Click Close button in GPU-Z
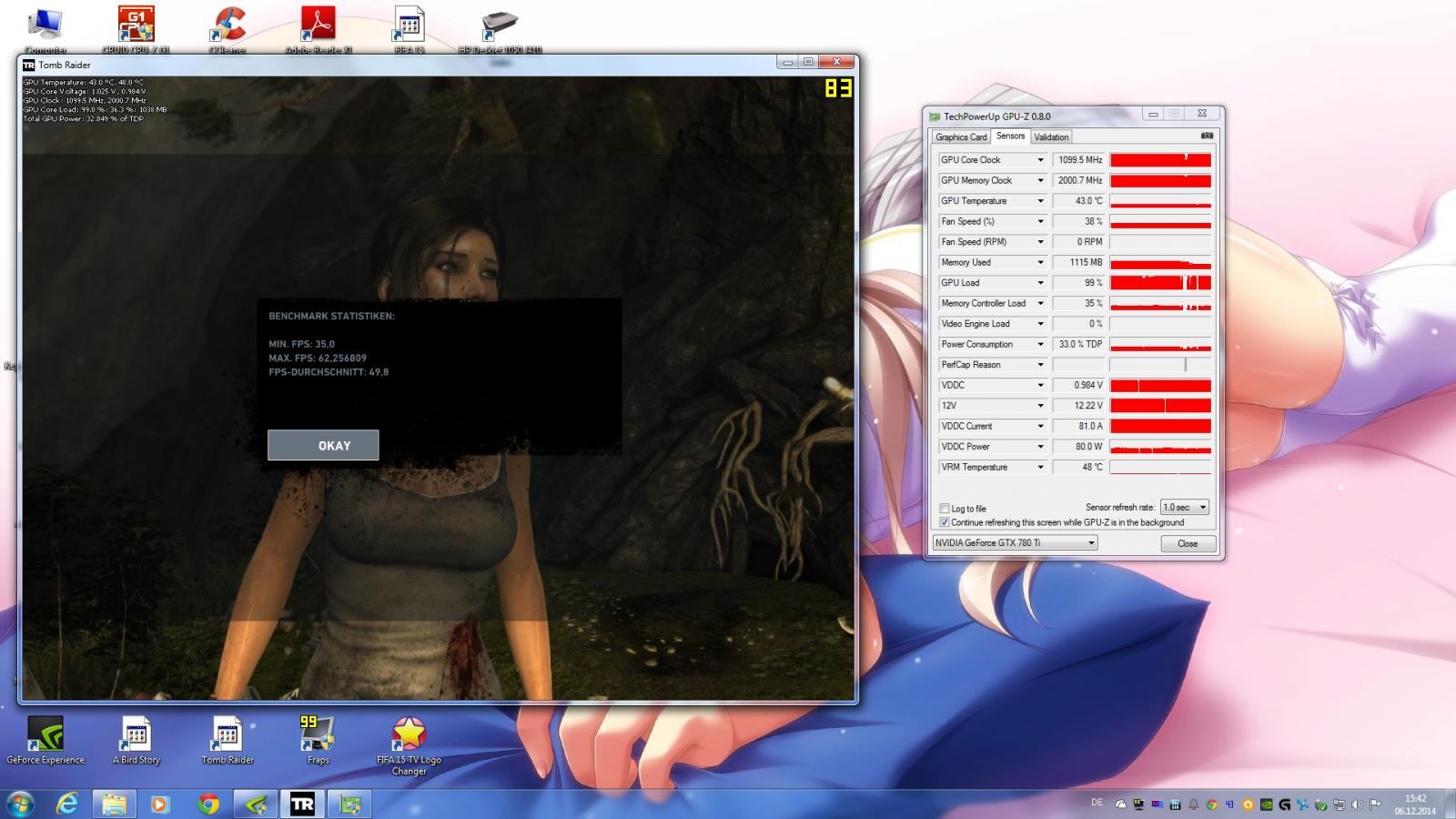 (x=1188, y=543)
